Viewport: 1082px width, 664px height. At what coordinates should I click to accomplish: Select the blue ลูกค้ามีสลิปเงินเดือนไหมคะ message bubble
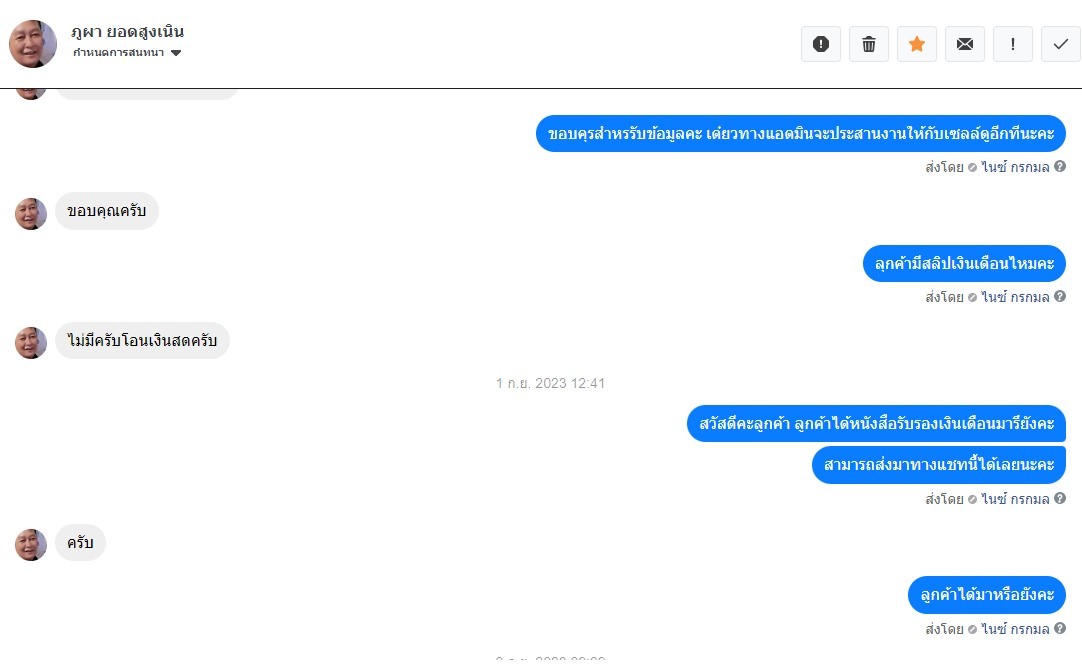(x=964, y=263)
